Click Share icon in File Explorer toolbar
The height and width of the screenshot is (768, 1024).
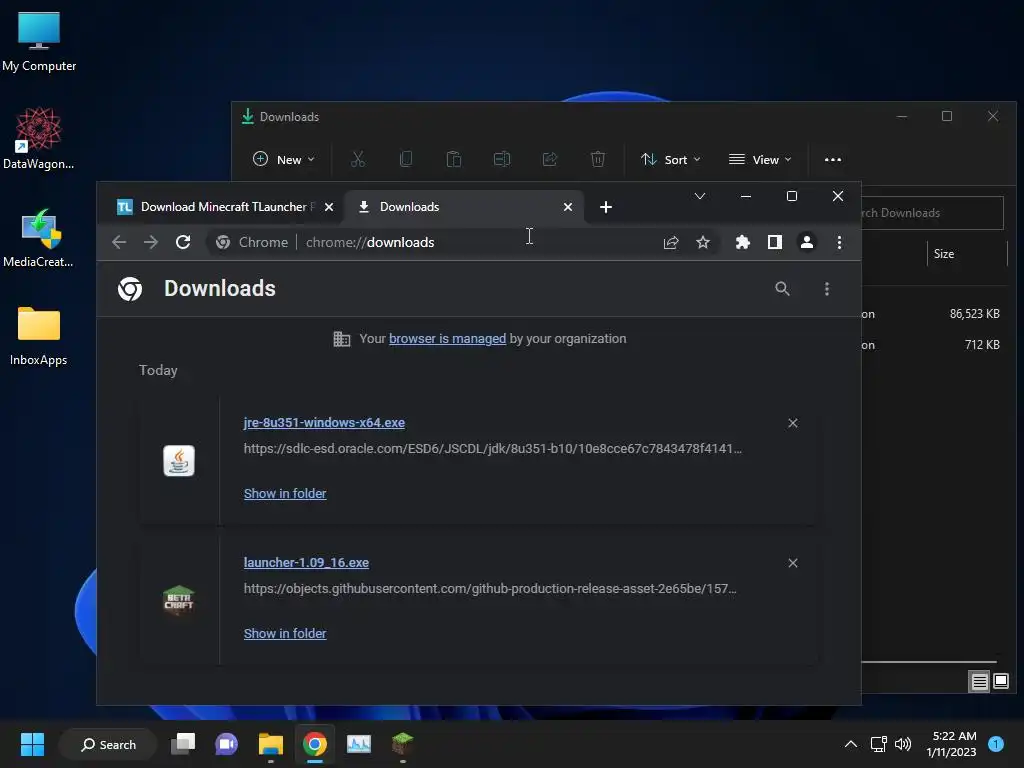[550, 159]
